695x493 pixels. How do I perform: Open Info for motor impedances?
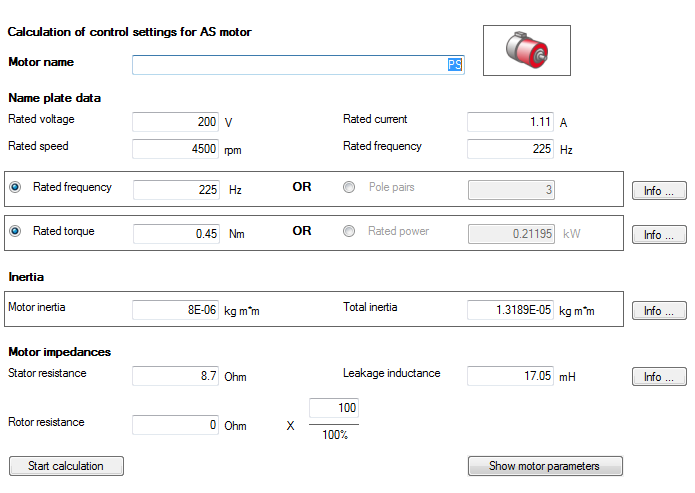pyautogui.click(x=658, y=377)
